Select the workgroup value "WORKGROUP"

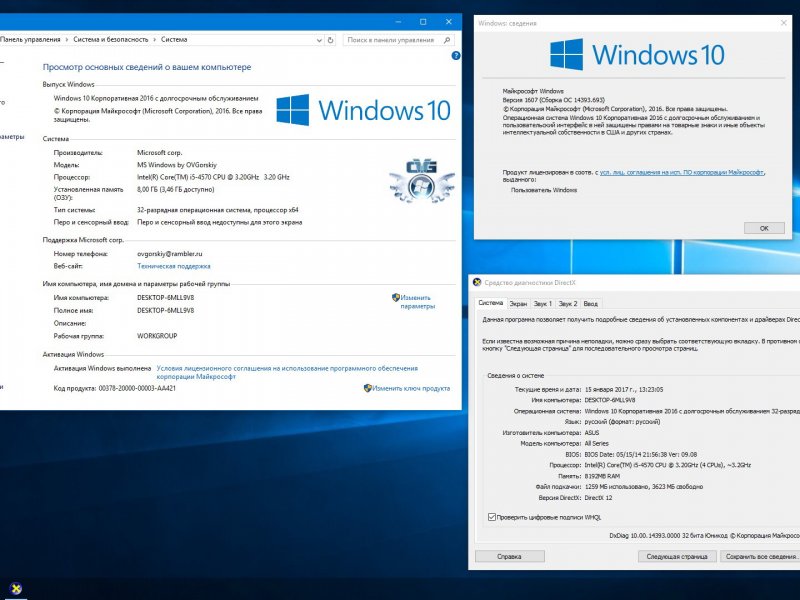(x=157, y=336)
